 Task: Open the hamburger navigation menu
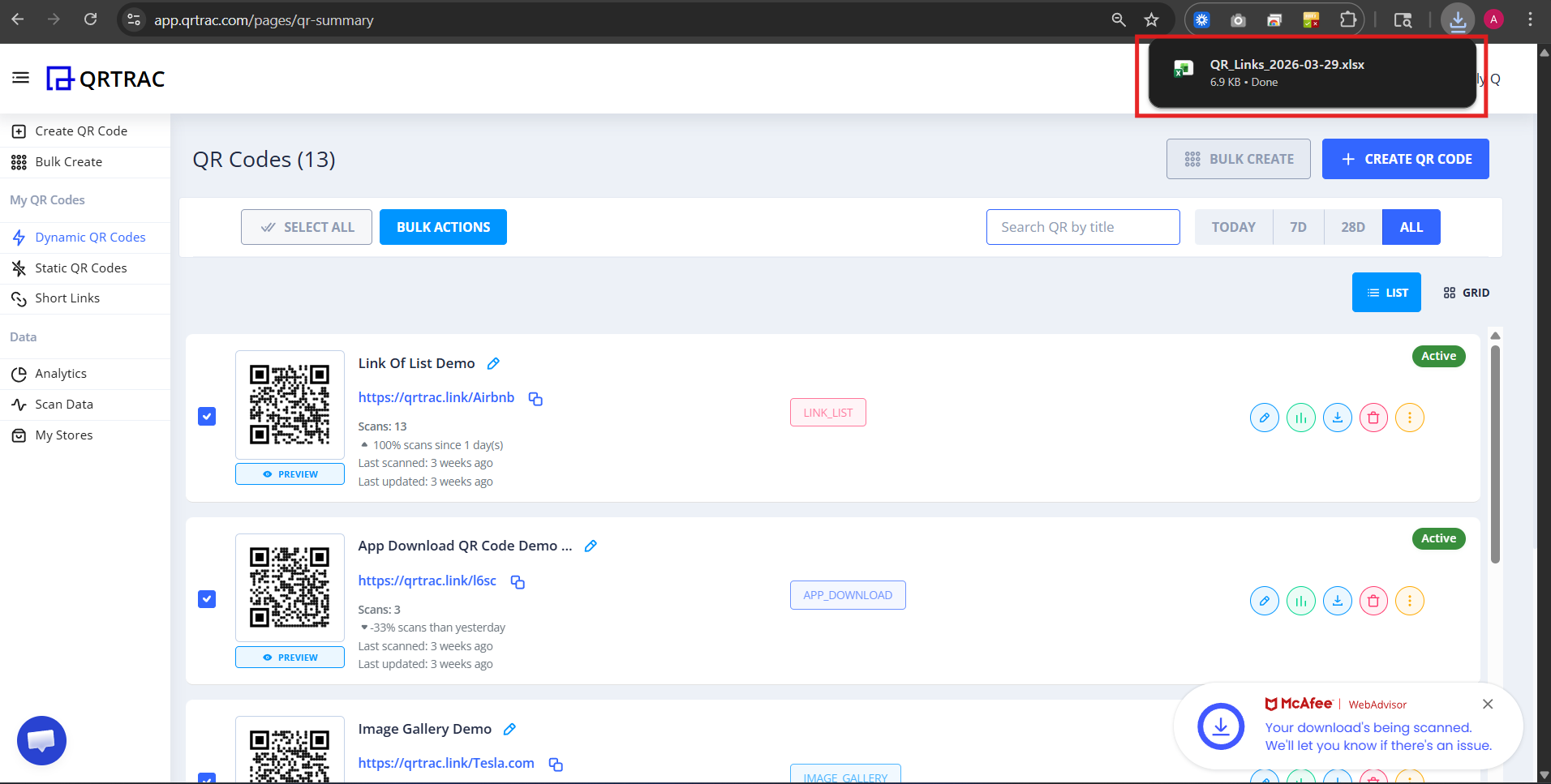(x=20, y=77)
